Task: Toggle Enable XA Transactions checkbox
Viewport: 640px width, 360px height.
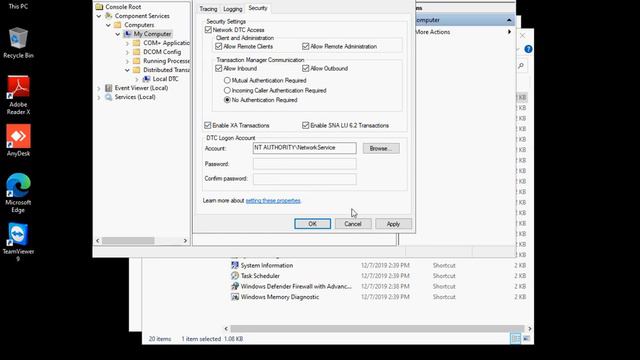Action: click(x=208, y=125)
